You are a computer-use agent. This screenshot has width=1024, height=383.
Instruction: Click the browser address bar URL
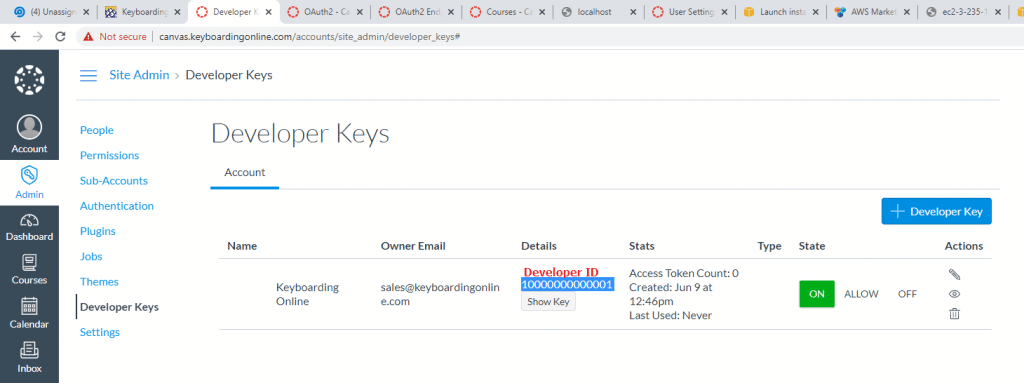coord(310,37)
